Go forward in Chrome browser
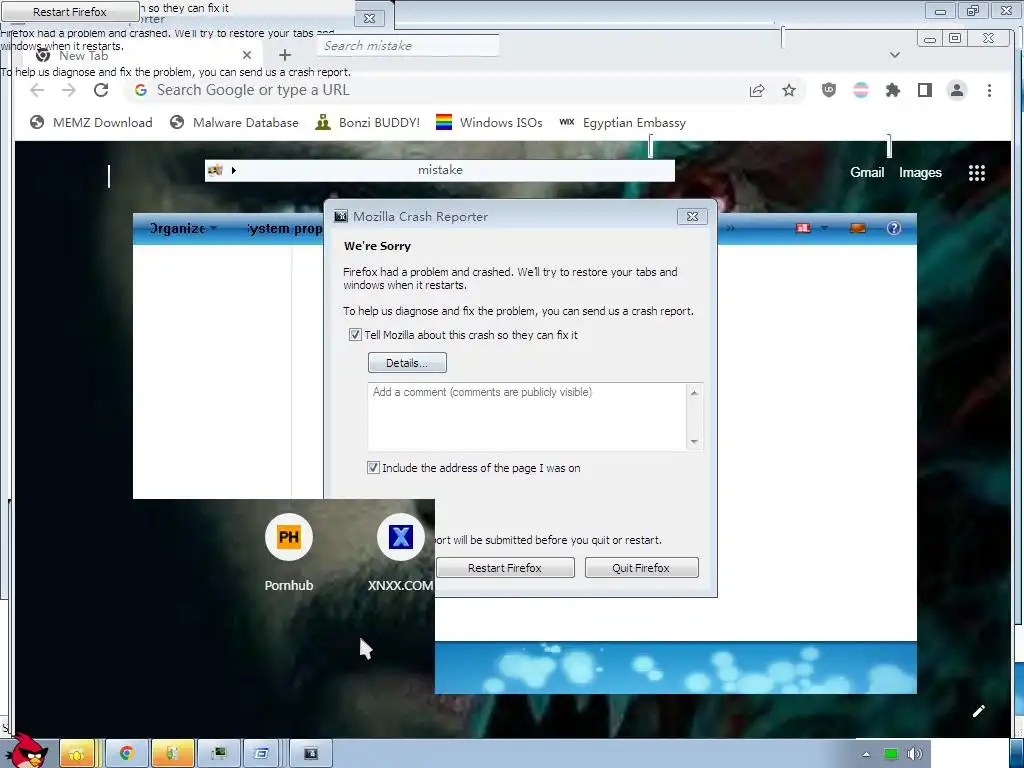The image size is (1024, 768). click(x=69, y=90)
